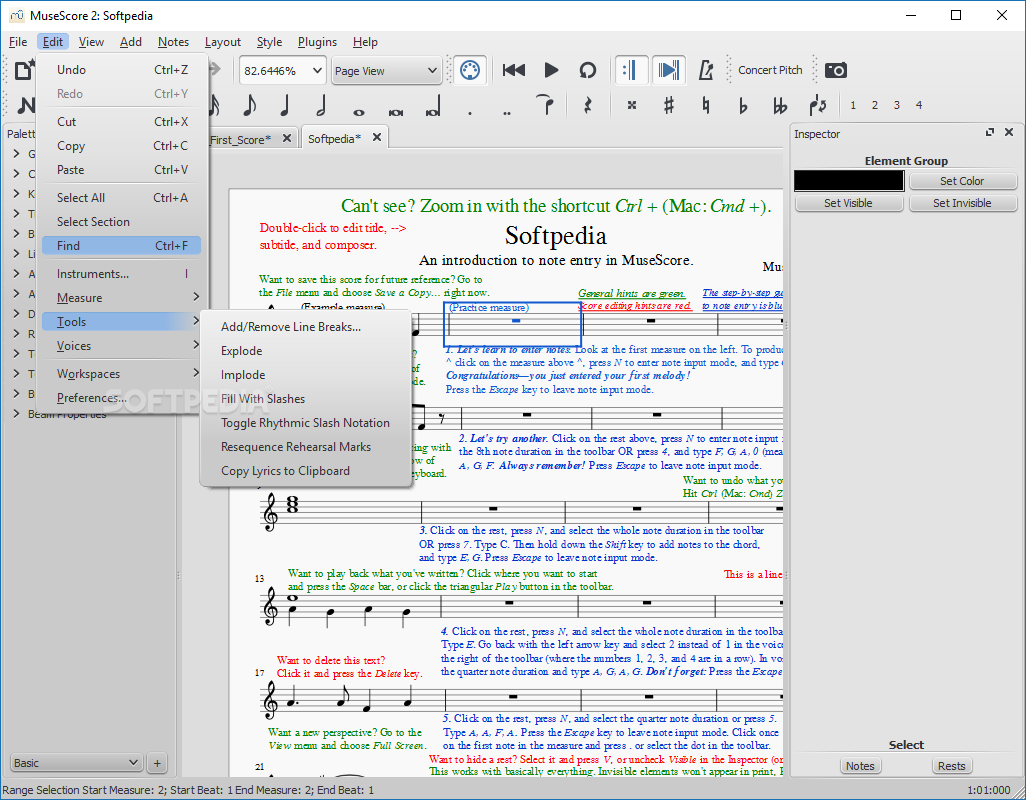
Task: Close the Softpedia* tab
Action: coord(377,137)
